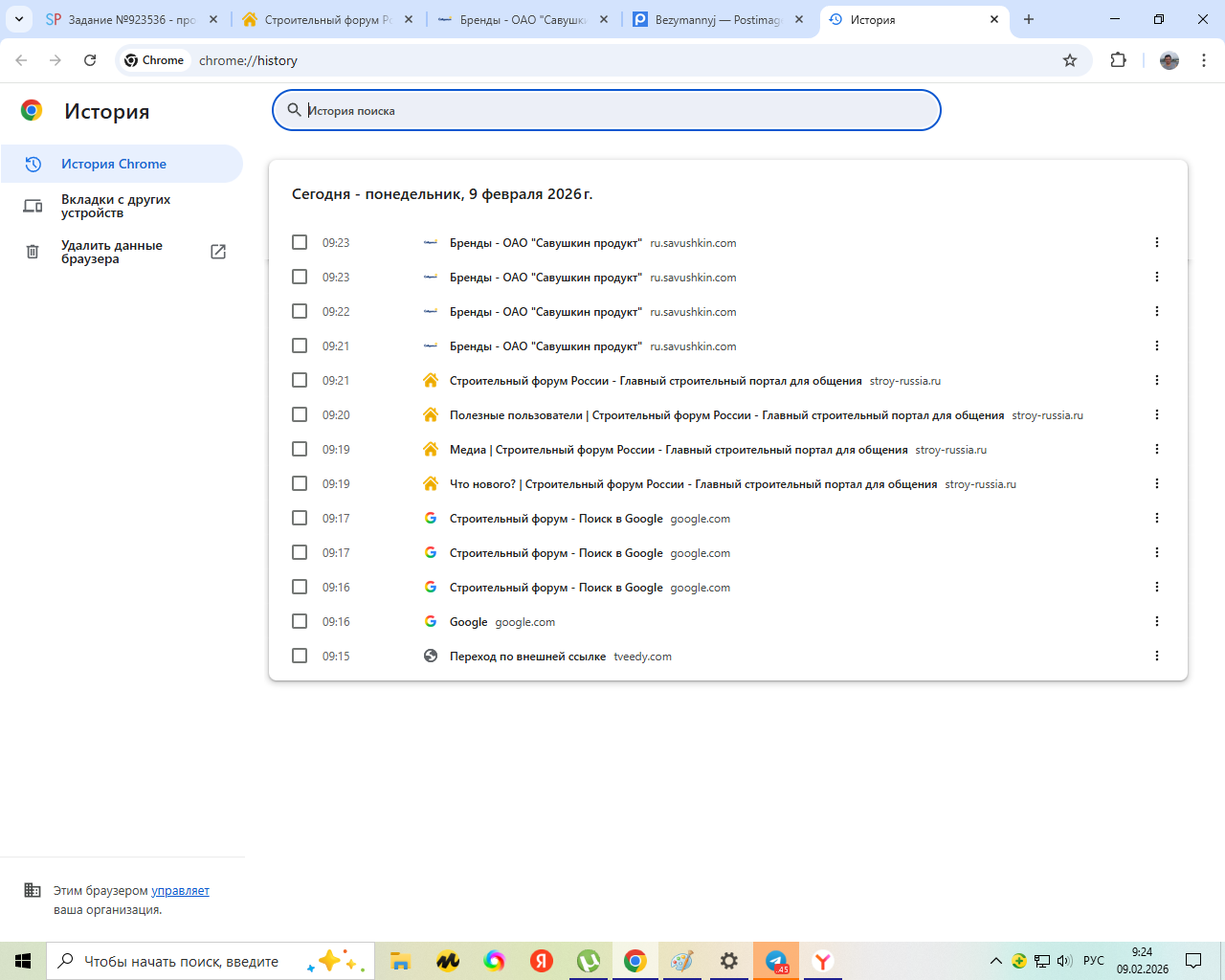The image size is (1225, 980).
Task: Select История Chrome in sidebar
Action: (122, 164)
